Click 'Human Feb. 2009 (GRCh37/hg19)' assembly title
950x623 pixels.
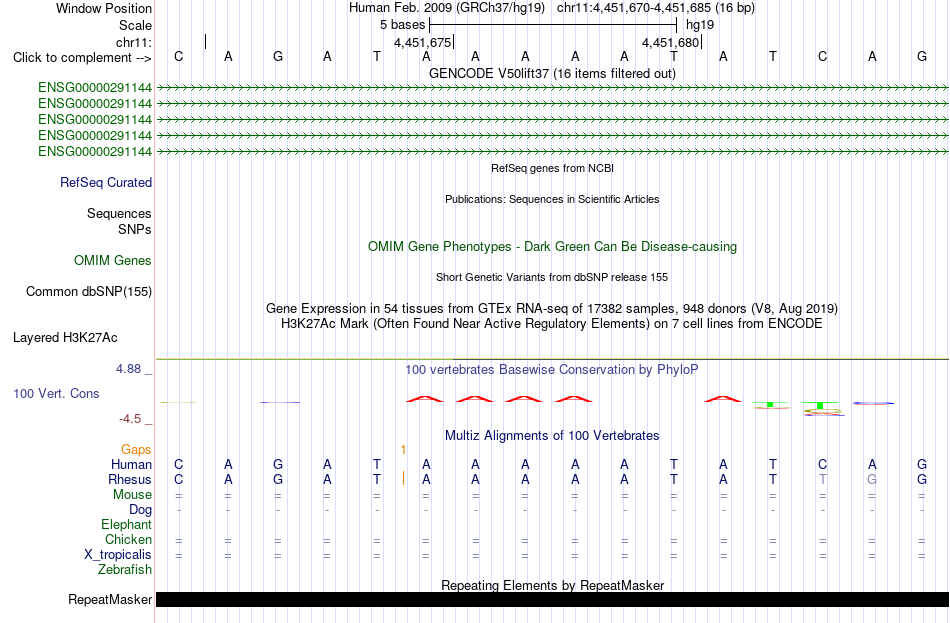pyautogui.click(x=447, y=8)
